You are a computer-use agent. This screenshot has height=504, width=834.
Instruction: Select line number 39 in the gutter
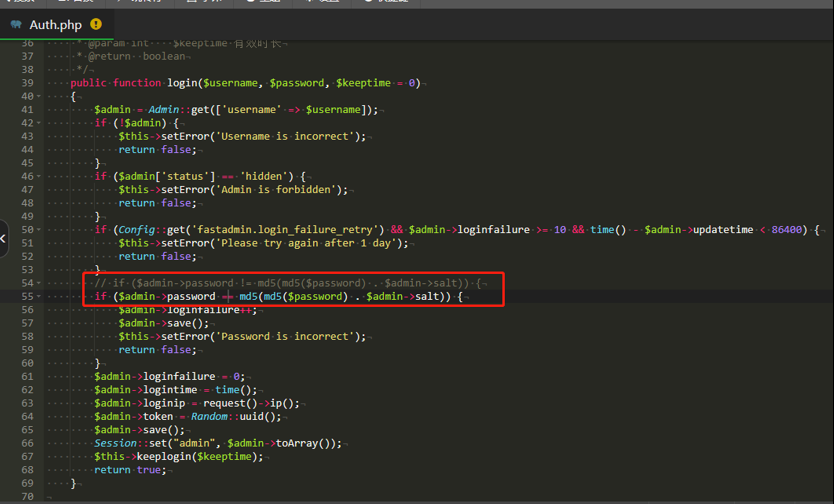click(27, 83)
